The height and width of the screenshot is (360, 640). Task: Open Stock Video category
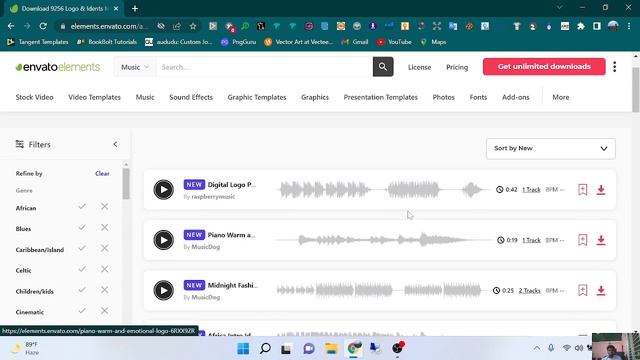point(34,97)
